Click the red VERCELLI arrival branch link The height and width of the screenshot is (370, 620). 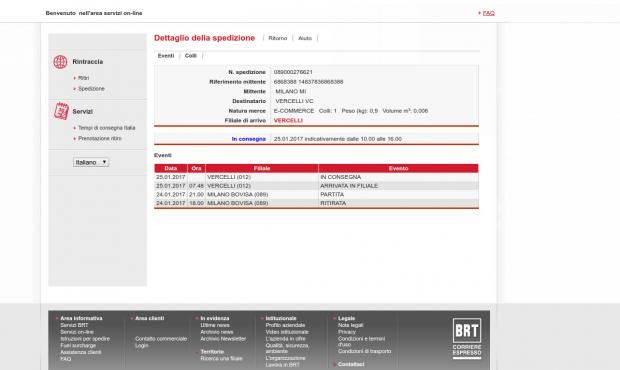[x=288, y=121]
